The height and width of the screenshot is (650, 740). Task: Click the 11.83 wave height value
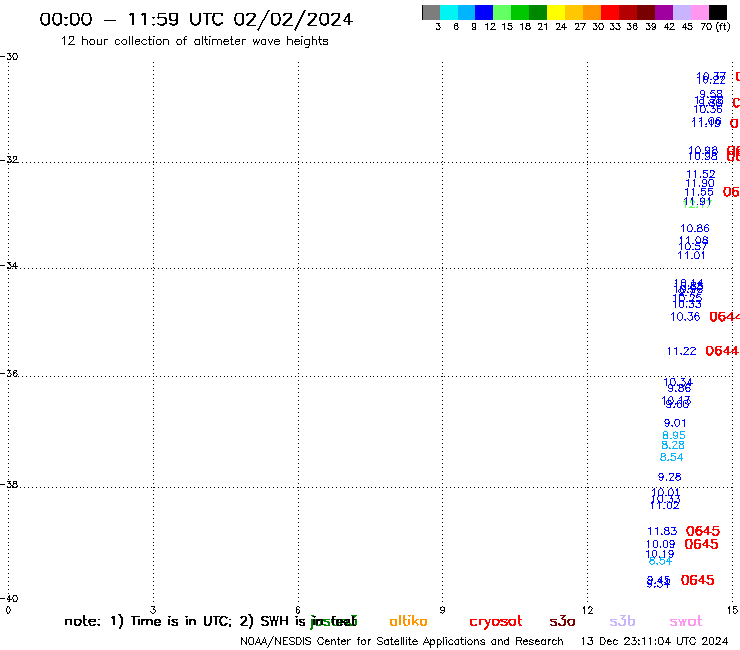(x=662, y=532)
